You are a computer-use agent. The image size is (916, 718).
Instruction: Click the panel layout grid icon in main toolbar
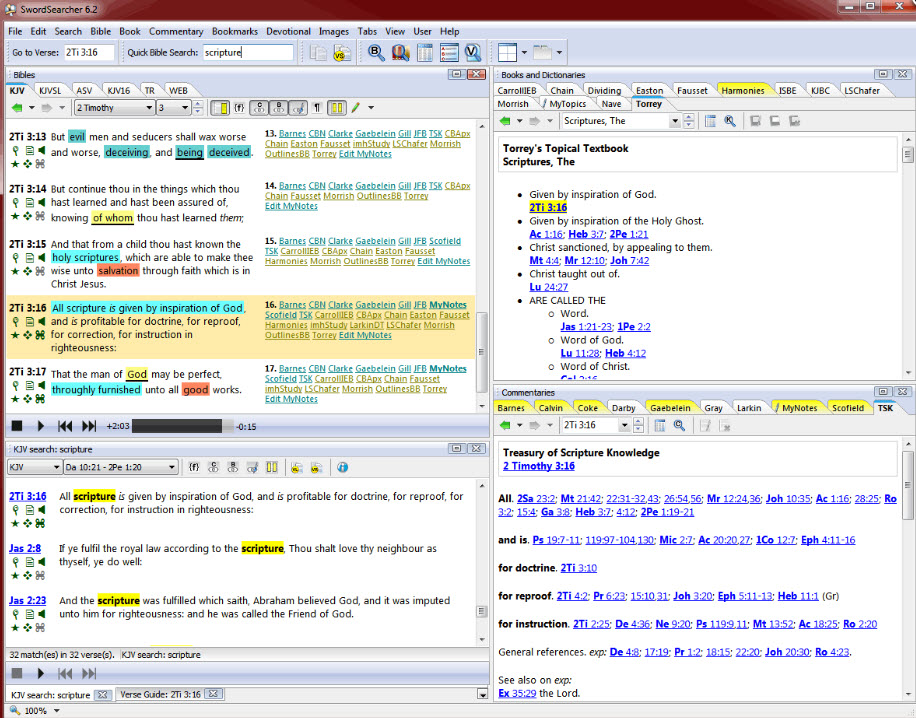click(507, 53)
